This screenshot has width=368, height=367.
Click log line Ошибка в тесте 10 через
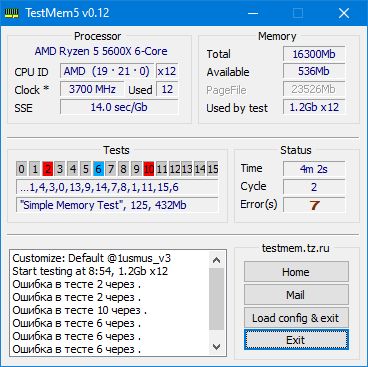coord(80,310)
